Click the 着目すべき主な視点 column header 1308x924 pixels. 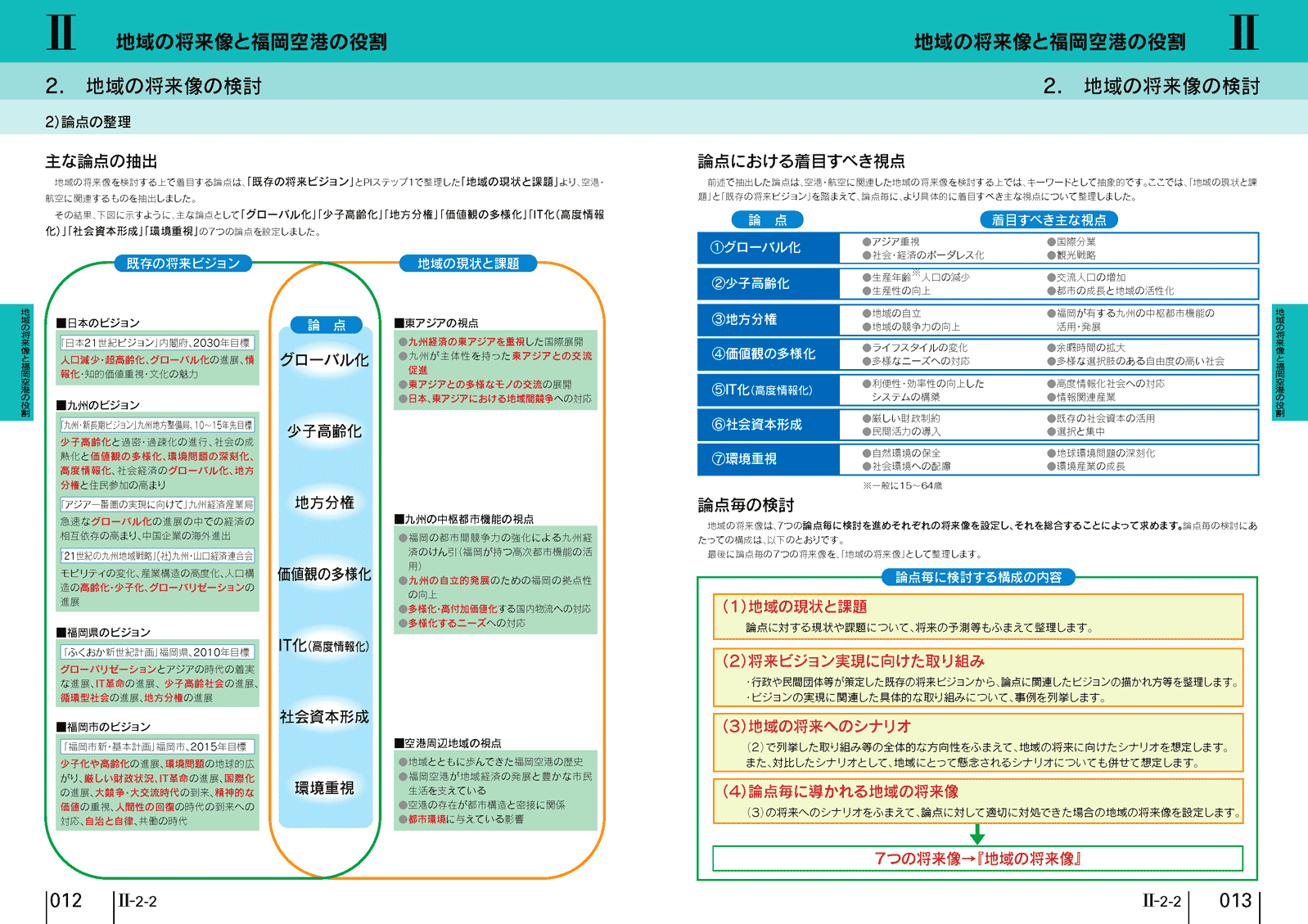tap(1049, 219)
